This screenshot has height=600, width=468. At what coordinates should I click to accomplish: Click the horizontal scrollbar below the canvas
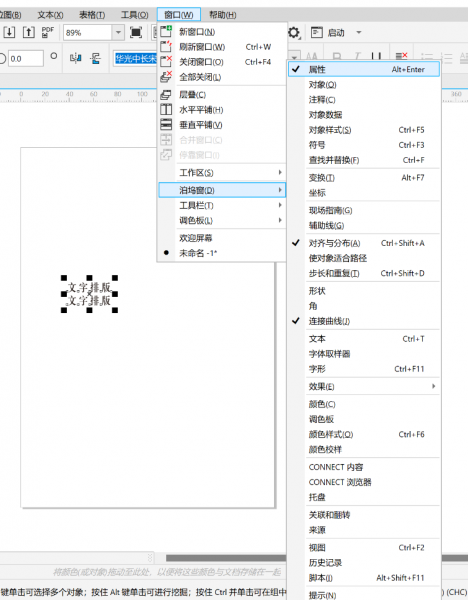pyautogui.click(x=226, y=558)
